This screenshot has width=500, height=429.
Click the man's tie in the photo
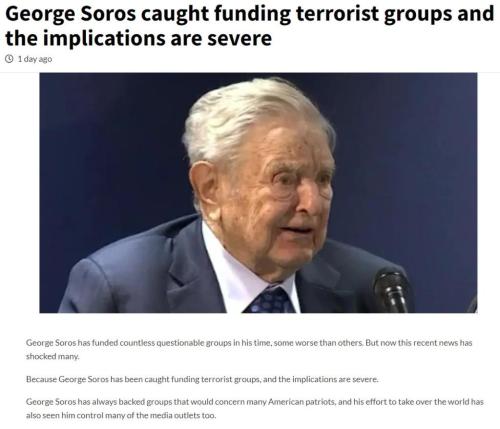(x=270, y=300)
